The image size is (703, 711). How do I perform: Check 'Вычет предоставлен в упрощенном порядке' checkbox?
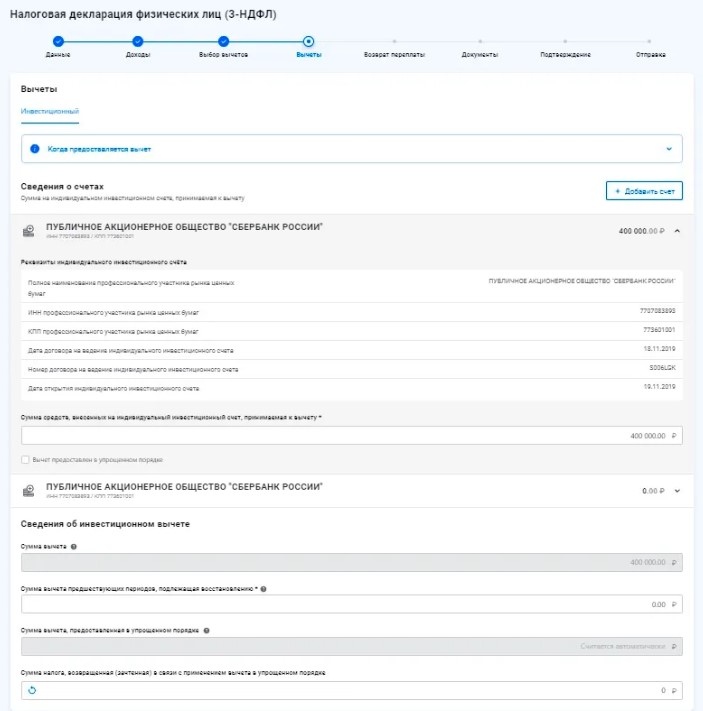pos(25,460)
